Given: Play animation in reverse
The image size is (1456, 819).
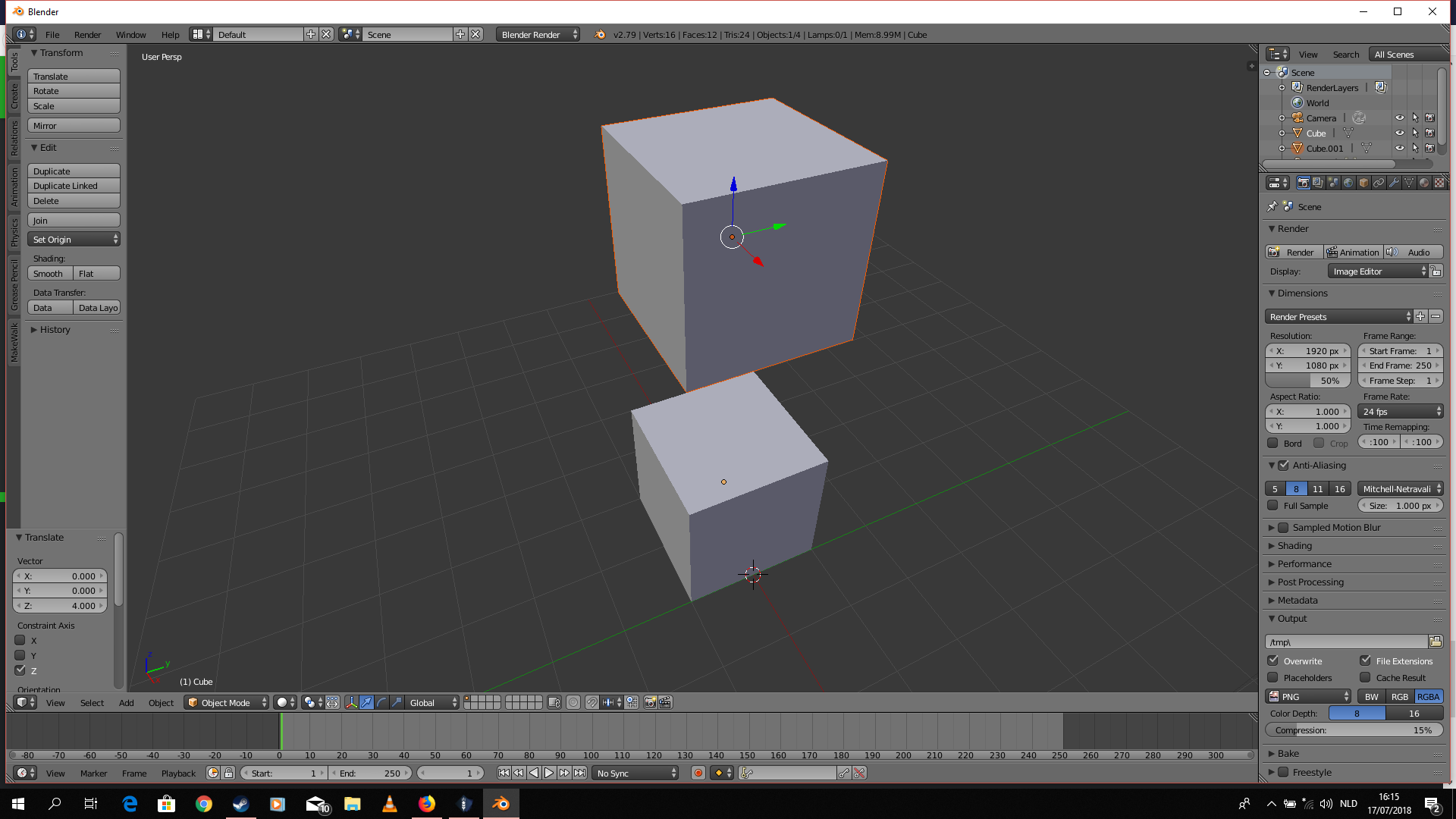Looking at the screenshot, I should coord(534,773).
